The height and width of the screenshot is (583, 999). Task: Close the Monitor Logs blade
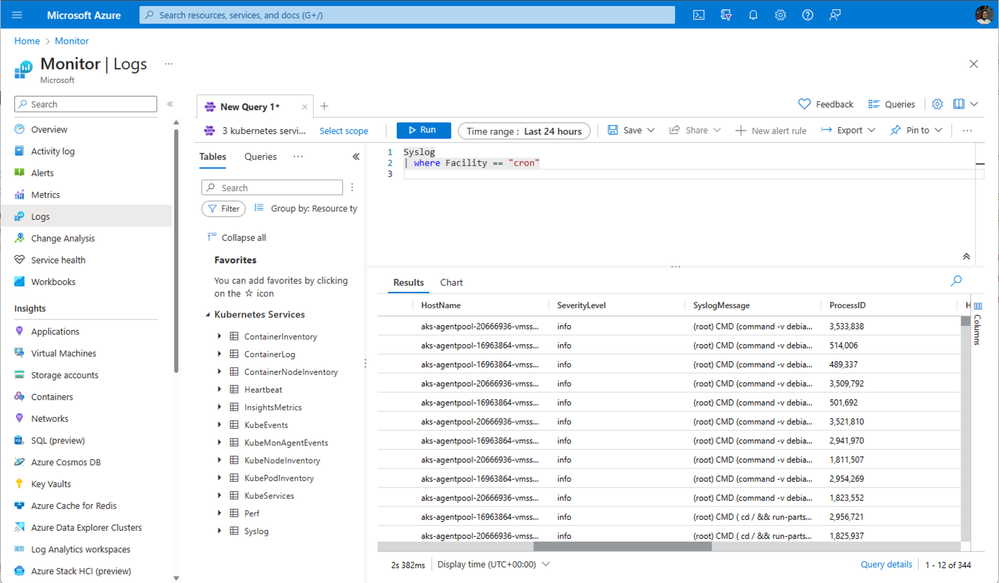tap(974, 64)
